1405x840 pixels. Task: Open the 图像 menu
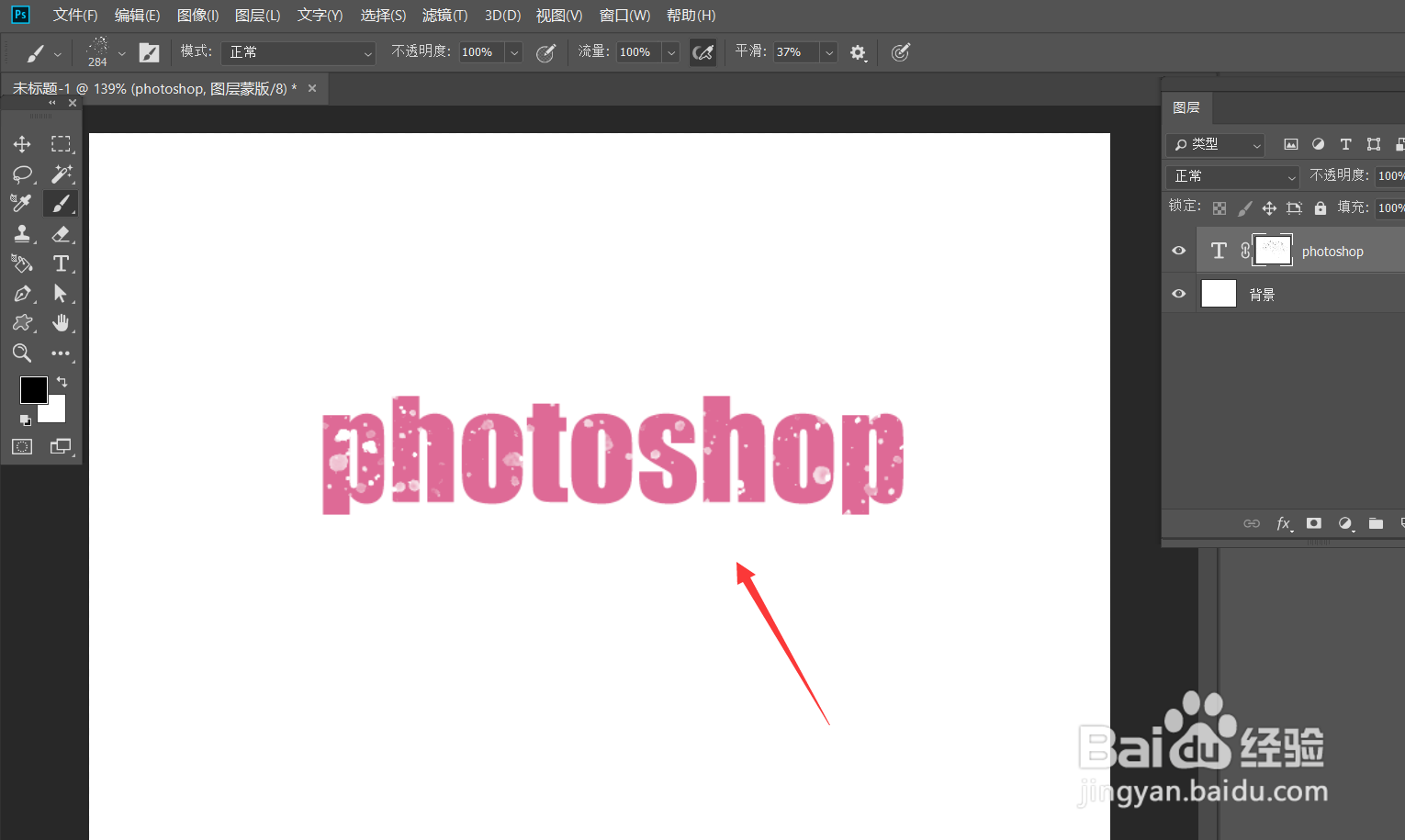198,16
